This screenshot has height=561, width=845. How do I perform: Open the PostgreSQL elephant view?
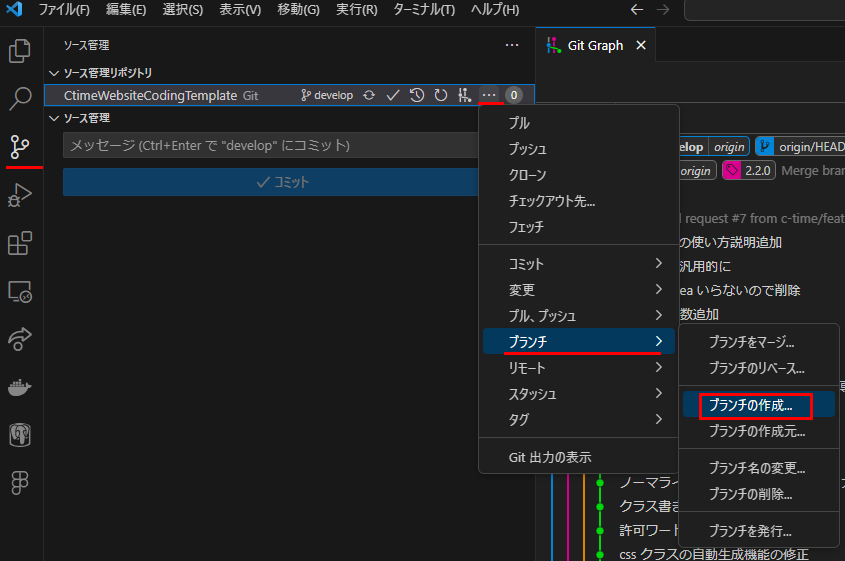pyautogui.click(x=20, y=435)
